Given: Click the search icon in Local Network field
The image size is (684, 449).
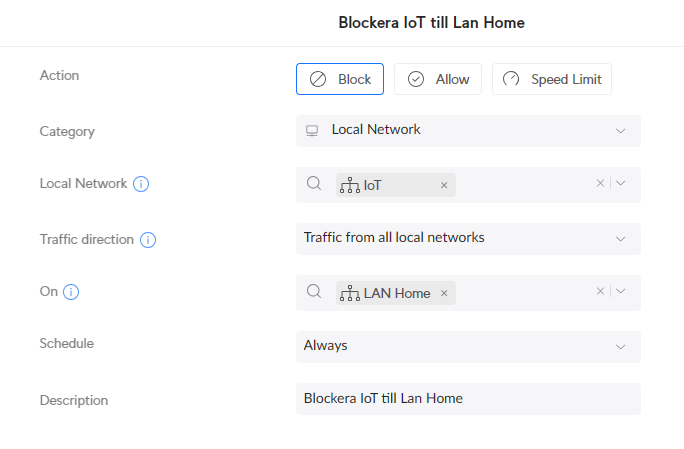Looking at the screenshot, I should click(x=314, y=183).
